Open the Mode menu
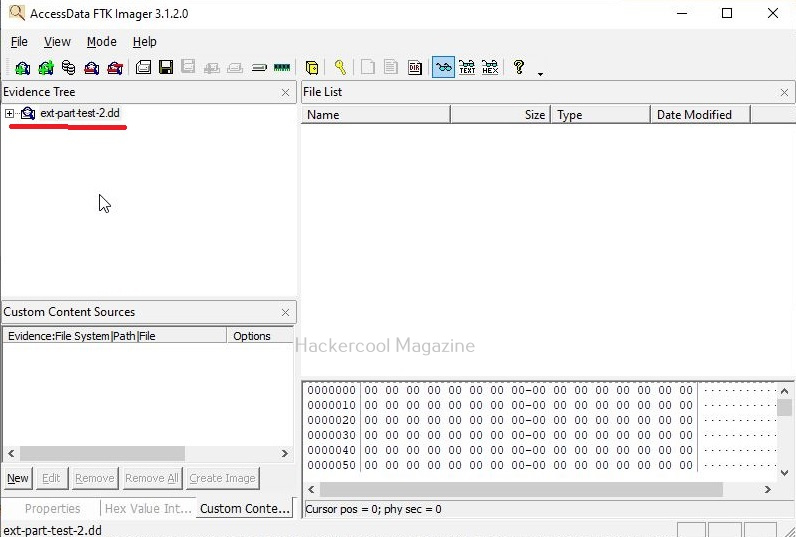This screenshot has width=796, height=537. pyautogui.click(x=101, y=42)
